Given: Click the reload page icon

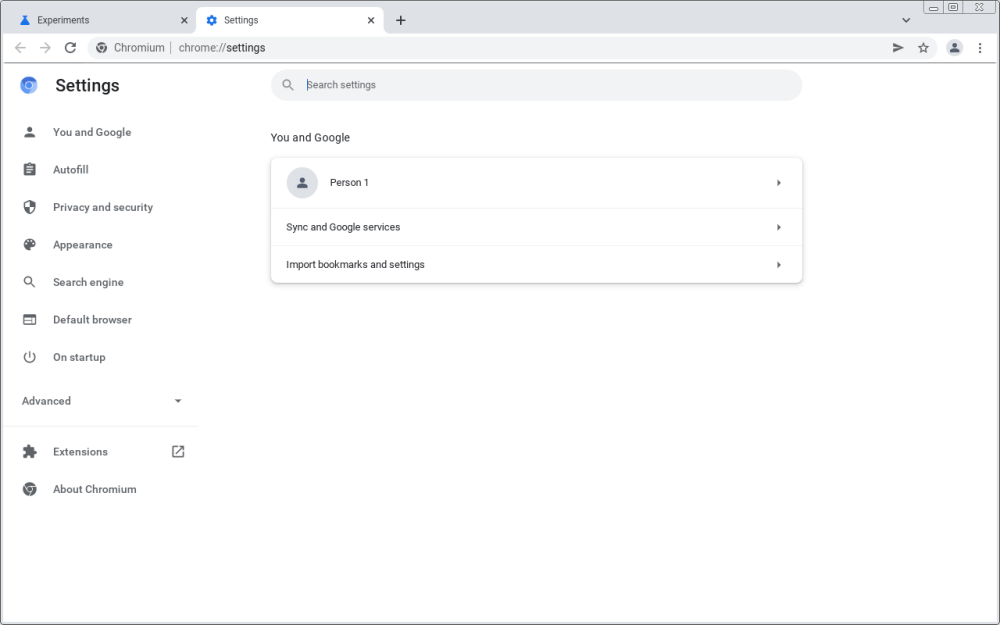Looking at the screenshot, I should (x=70, y=48).
